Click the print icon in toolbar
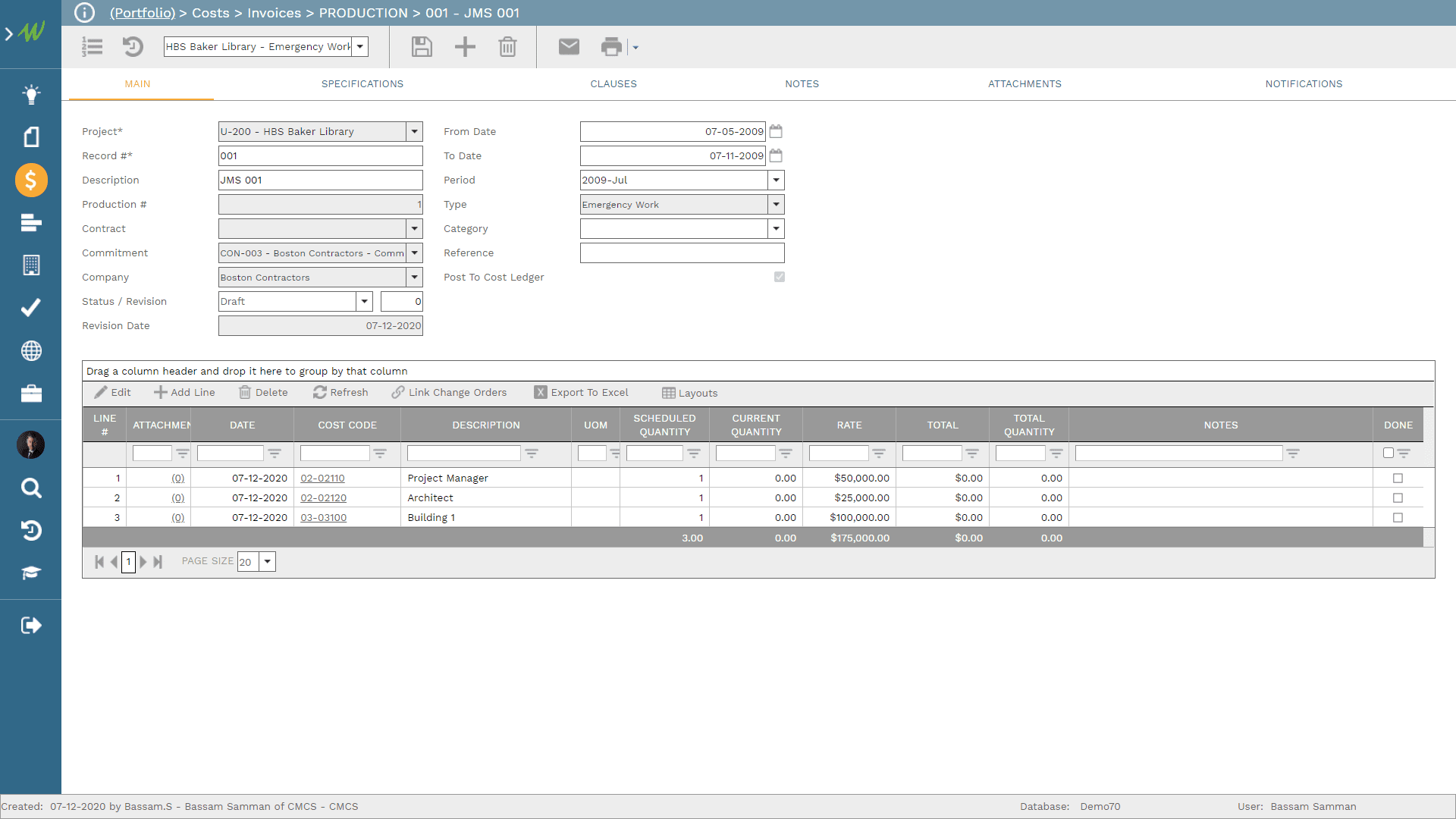 pyautogui.click(x=610, y=46)
